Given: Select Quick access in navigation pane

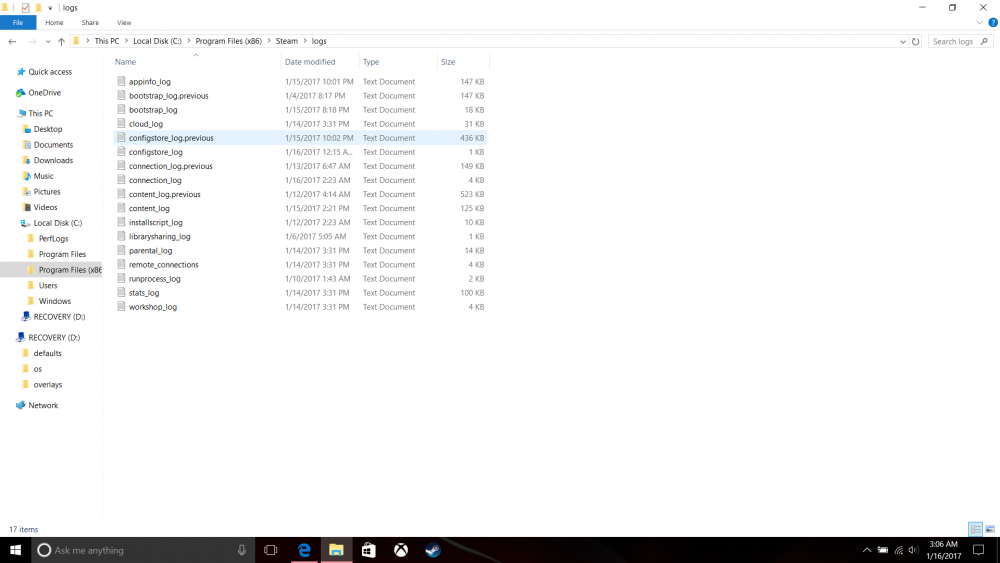Looking at the screenshot, I should coord(50,72).
